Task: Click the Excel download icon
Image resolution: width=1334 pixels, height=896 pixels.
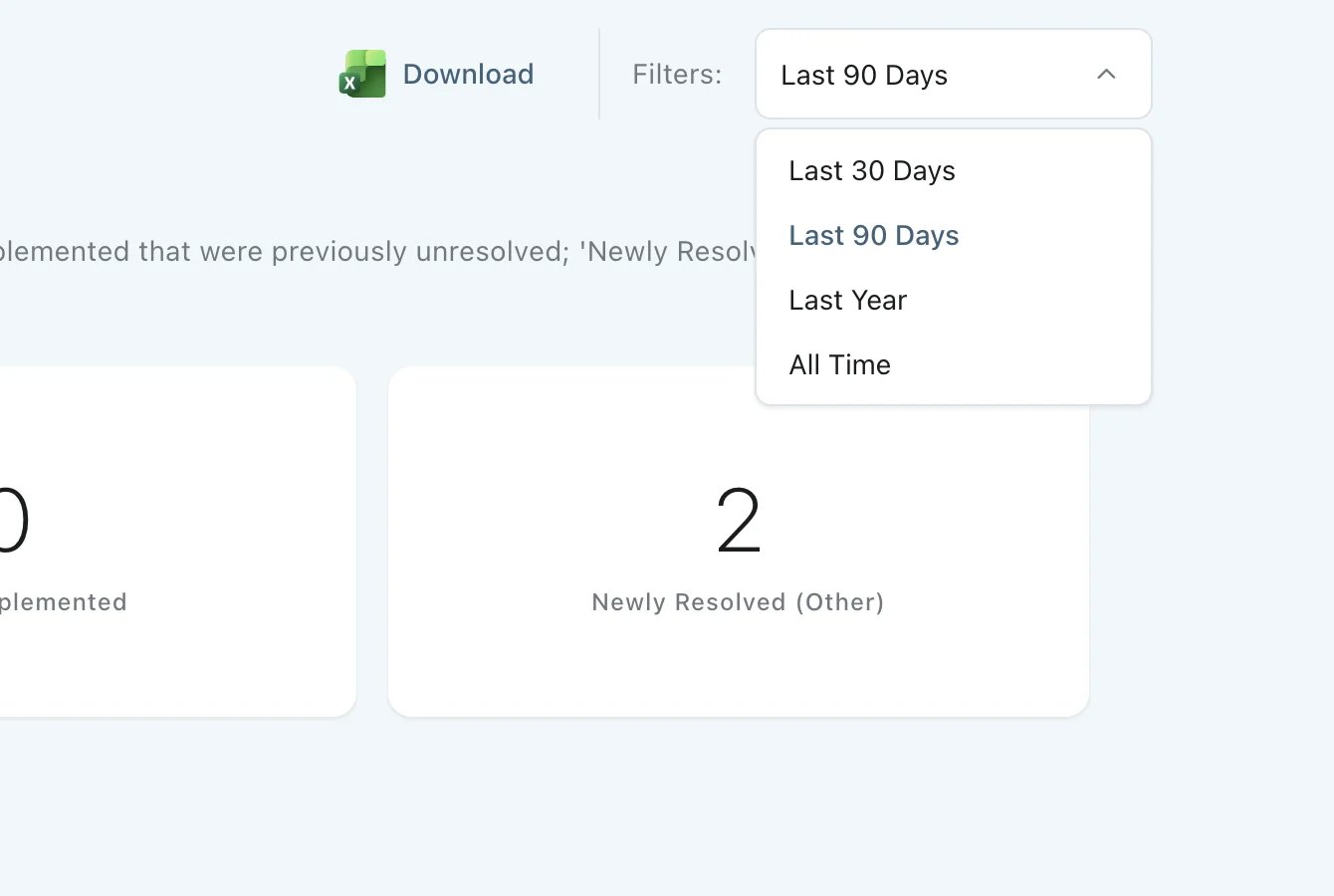Action: [x=362, y=74]
